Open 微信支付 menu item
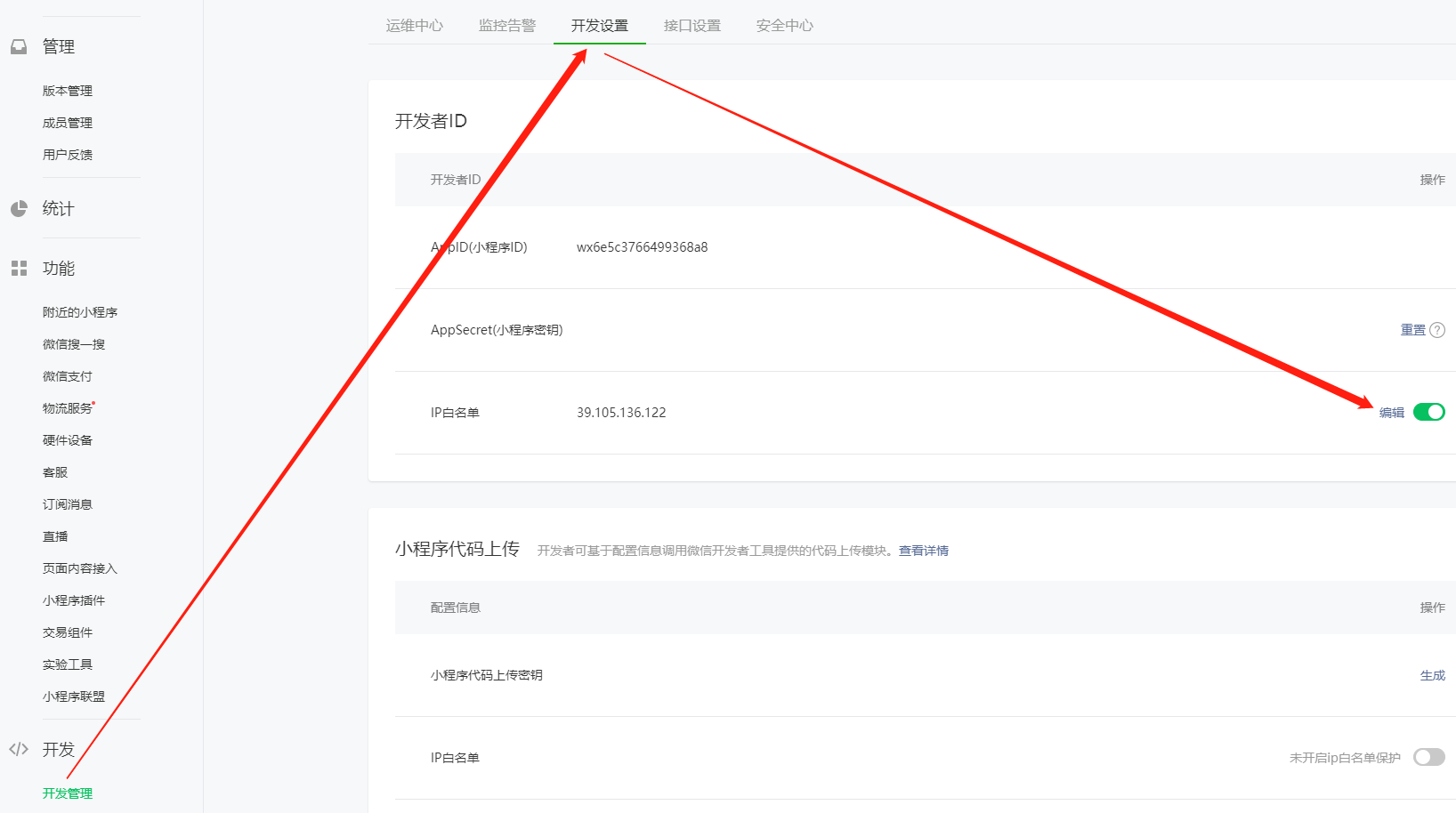 [68, 376]
